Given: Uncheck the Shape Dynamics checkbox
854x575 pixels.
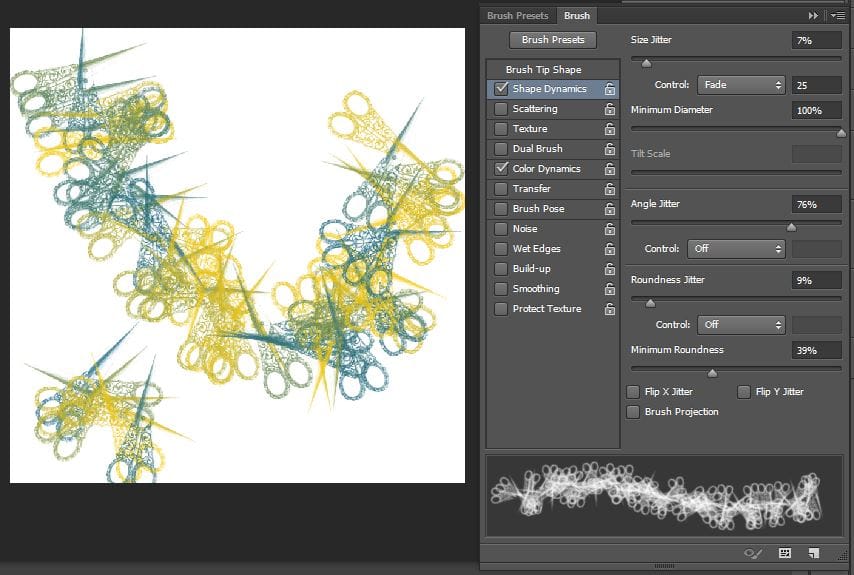Looking at the screenshot, I should click(501, 88).
